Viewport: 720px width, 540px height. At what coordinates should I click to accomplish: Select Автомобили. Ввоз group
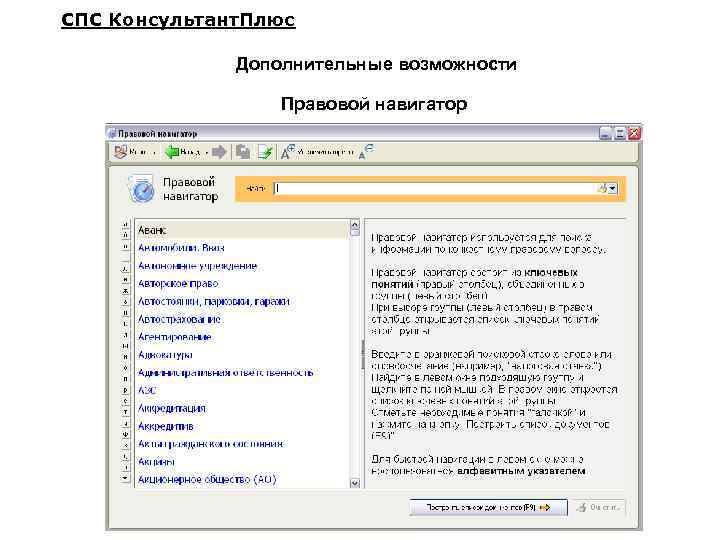tap(181, 248)
